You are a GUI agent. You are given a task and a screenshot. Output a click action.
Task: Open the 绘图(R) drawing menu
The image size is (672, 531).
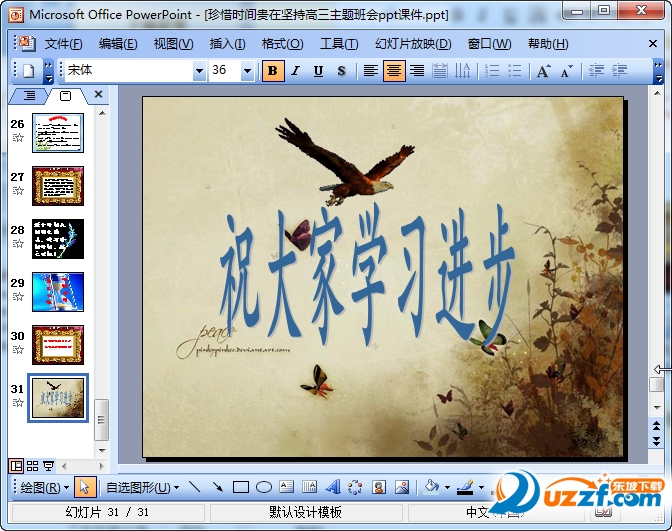pyautogui.click(x=45, y=488)
